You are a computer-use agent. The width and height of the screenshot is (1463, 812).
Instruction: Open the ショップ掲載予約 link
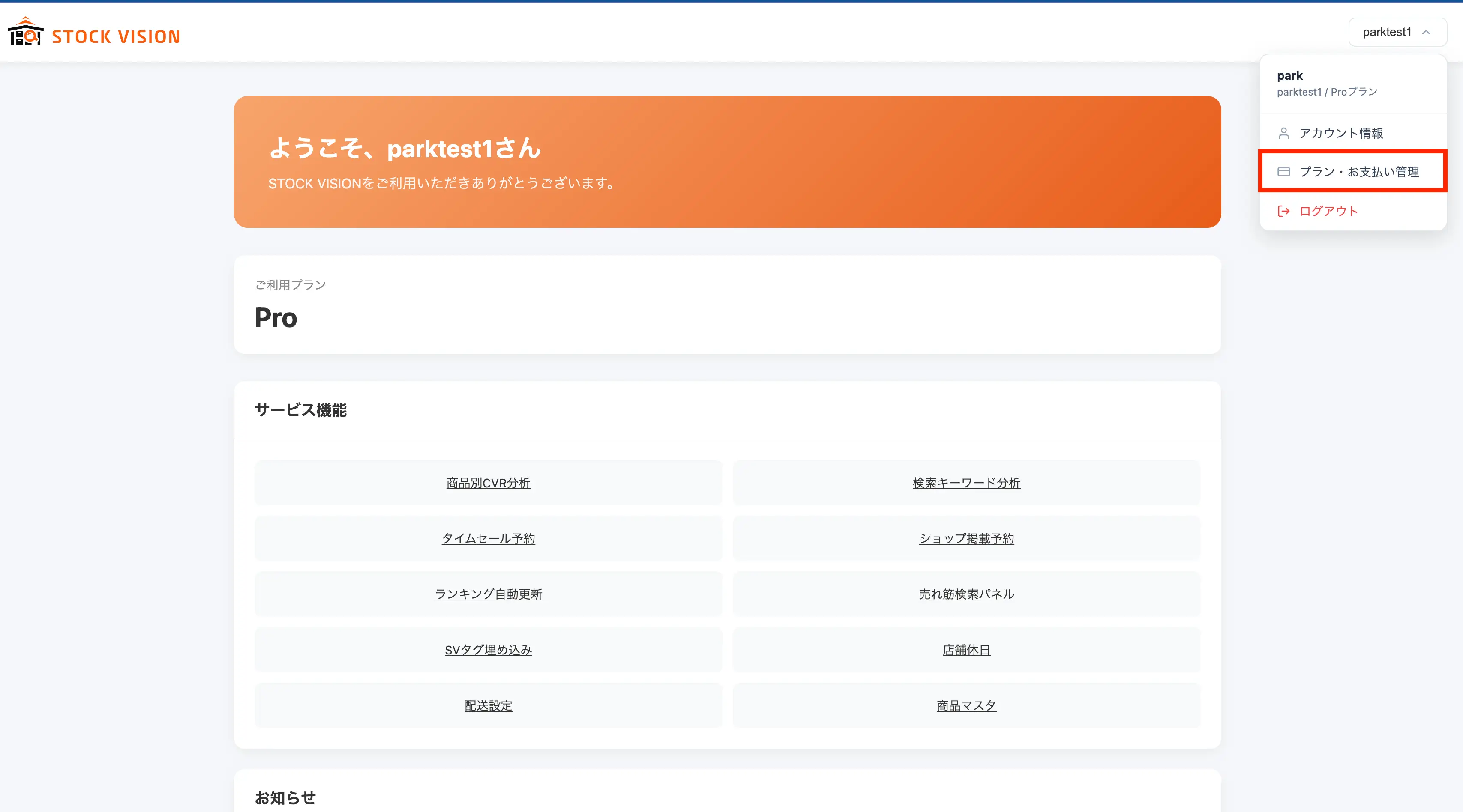[x=966, y=538]
